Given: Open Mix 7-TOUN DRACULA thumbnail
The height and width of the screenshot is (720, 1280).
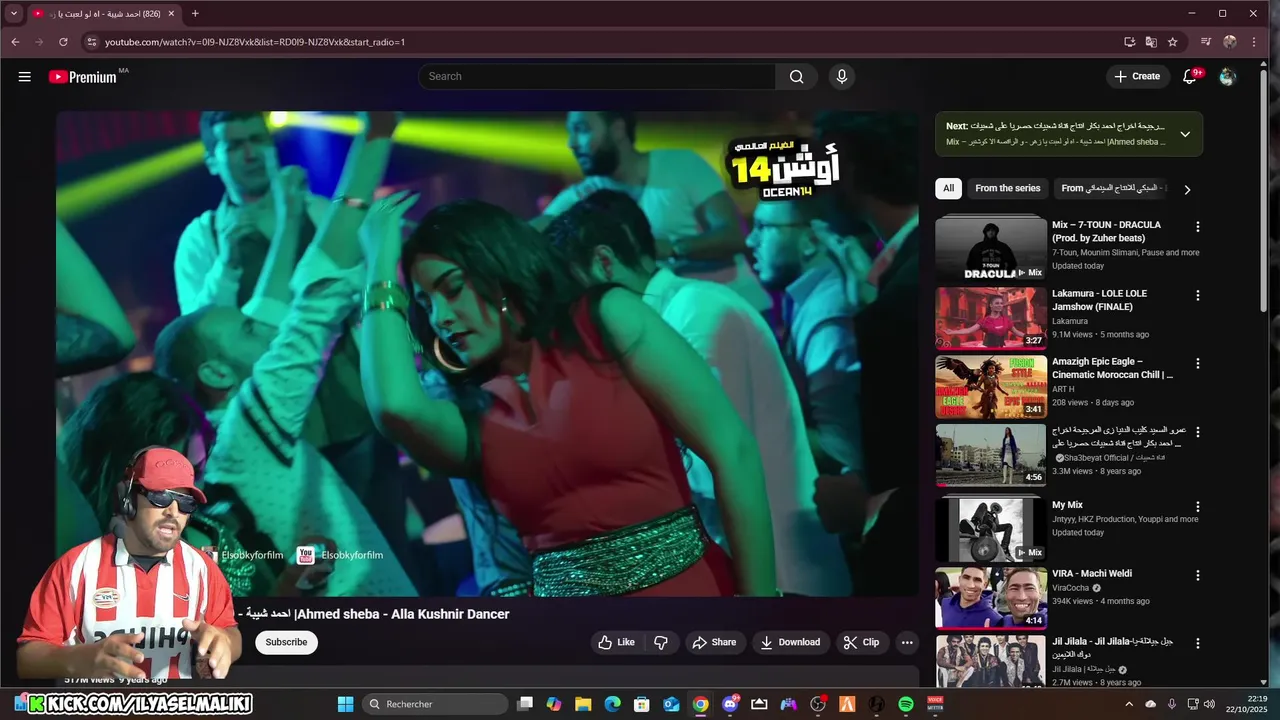Looking at the screenshot, I should (991, 248).
